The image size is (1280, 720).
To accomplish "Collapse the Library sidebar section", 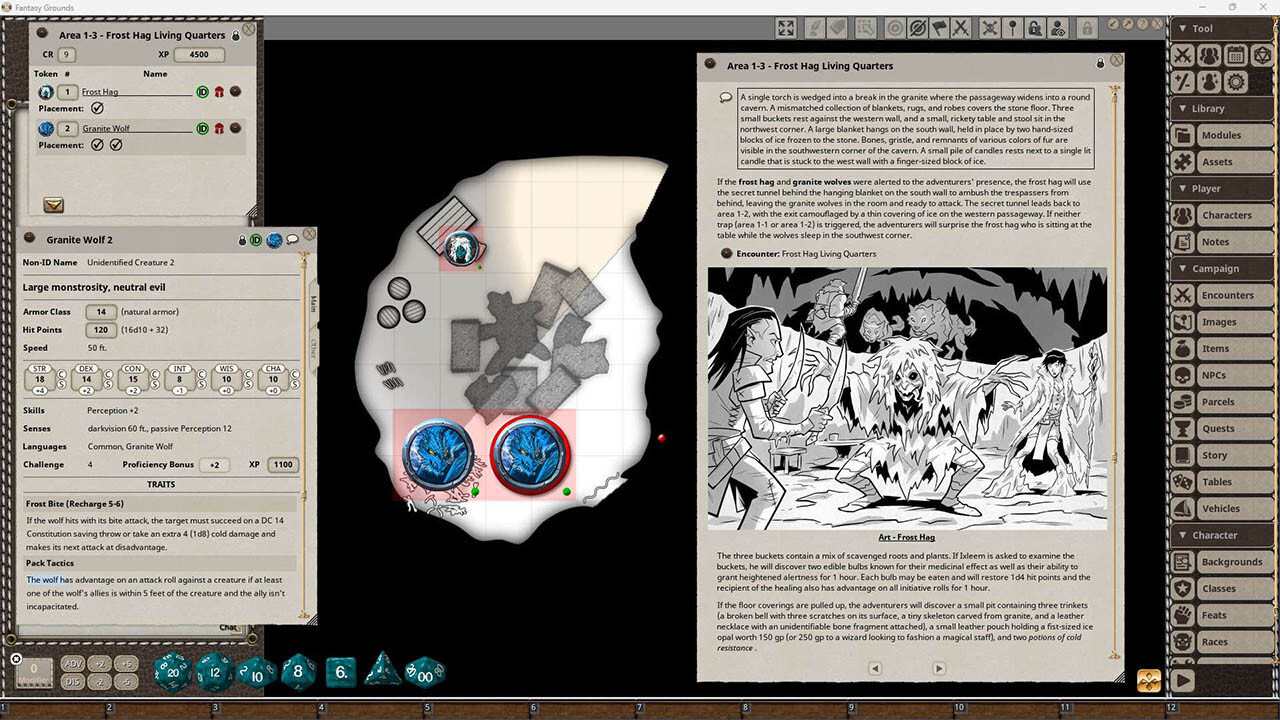I will coord(1221,108).
